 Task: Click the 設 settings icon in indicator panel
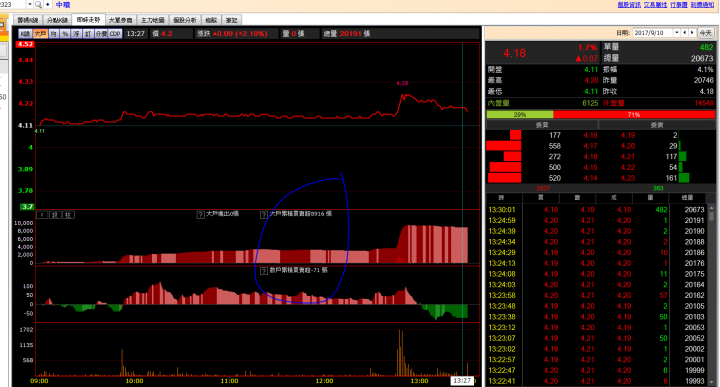point(55,215)
